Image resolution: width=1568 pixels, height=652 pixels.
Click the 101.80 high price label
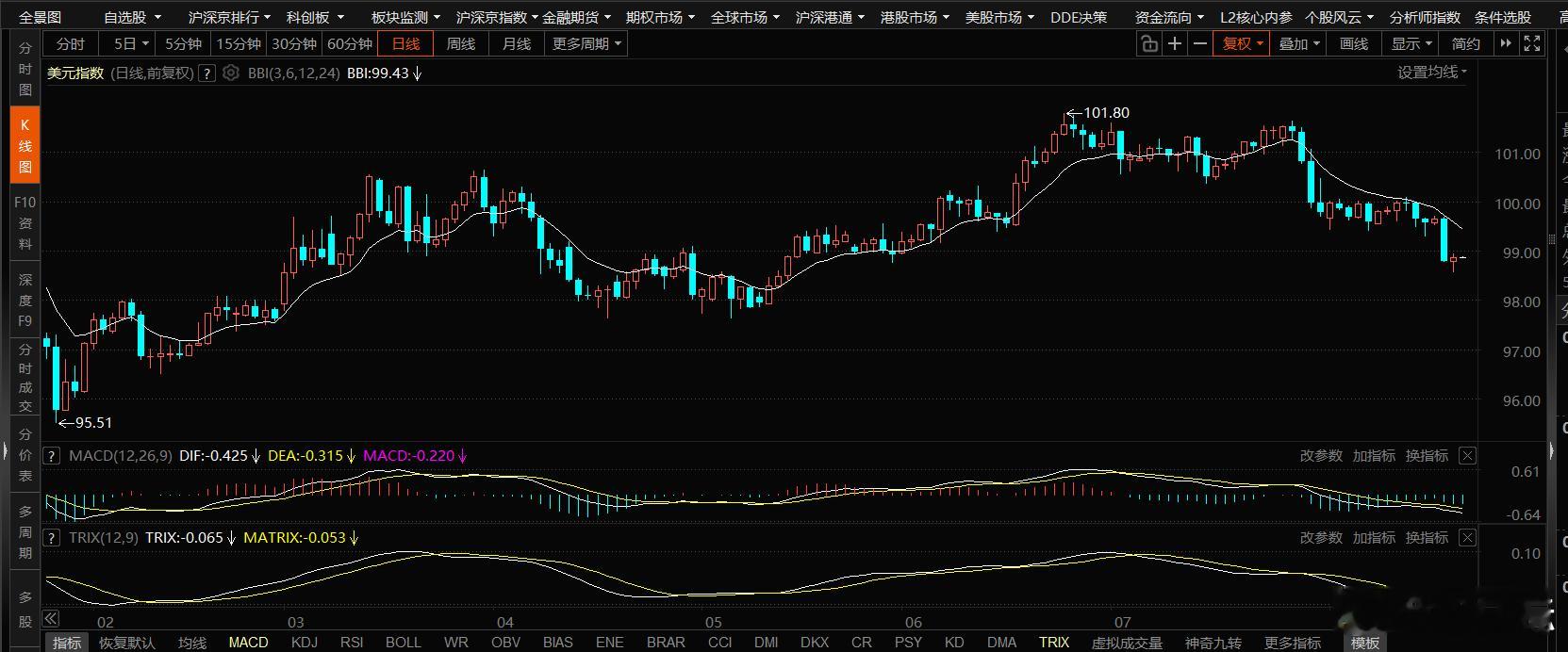tap(1106, 113)
